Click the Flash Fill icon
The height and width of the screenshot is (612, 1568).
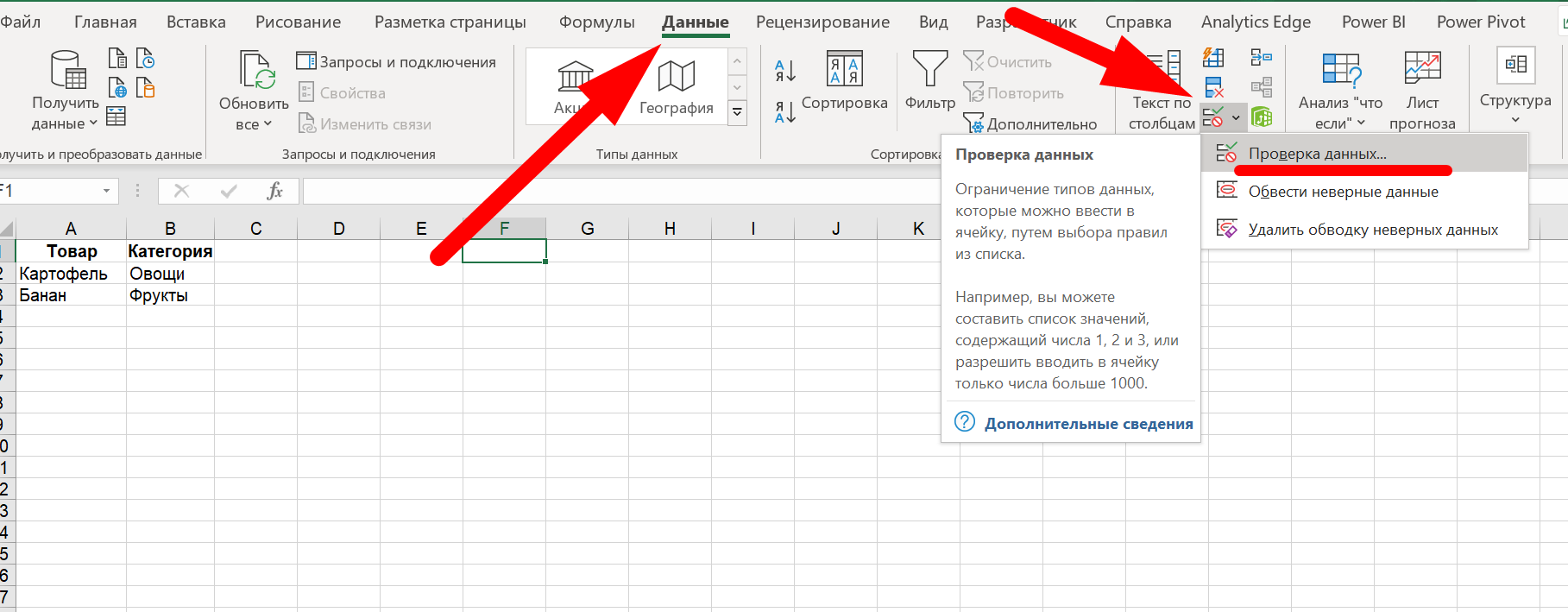click(1213, 59)
